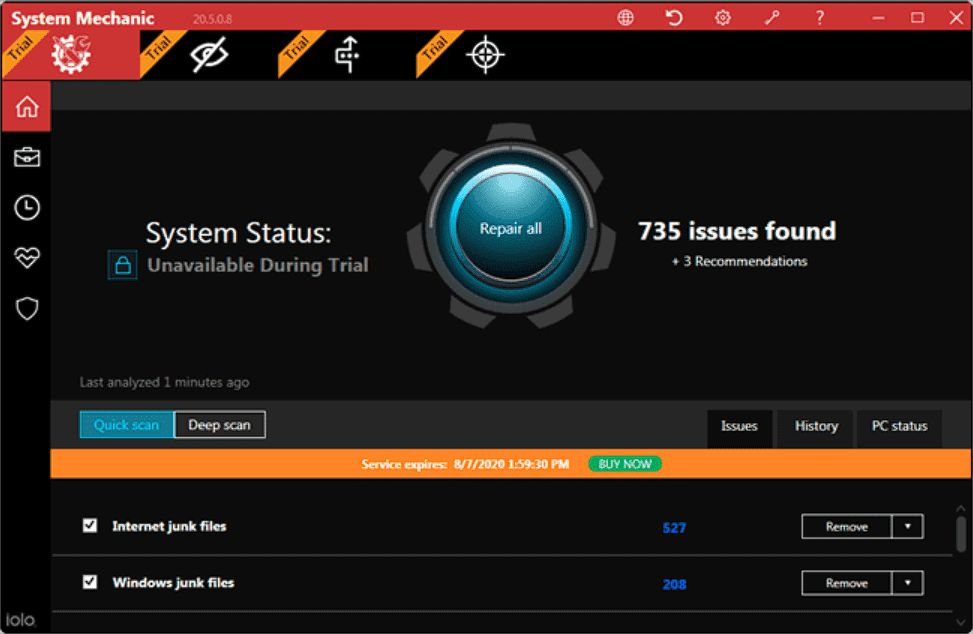This screenshot has height=634, width=973.
Task: Select the crosshair target module icon
Action: click(485, 55)
